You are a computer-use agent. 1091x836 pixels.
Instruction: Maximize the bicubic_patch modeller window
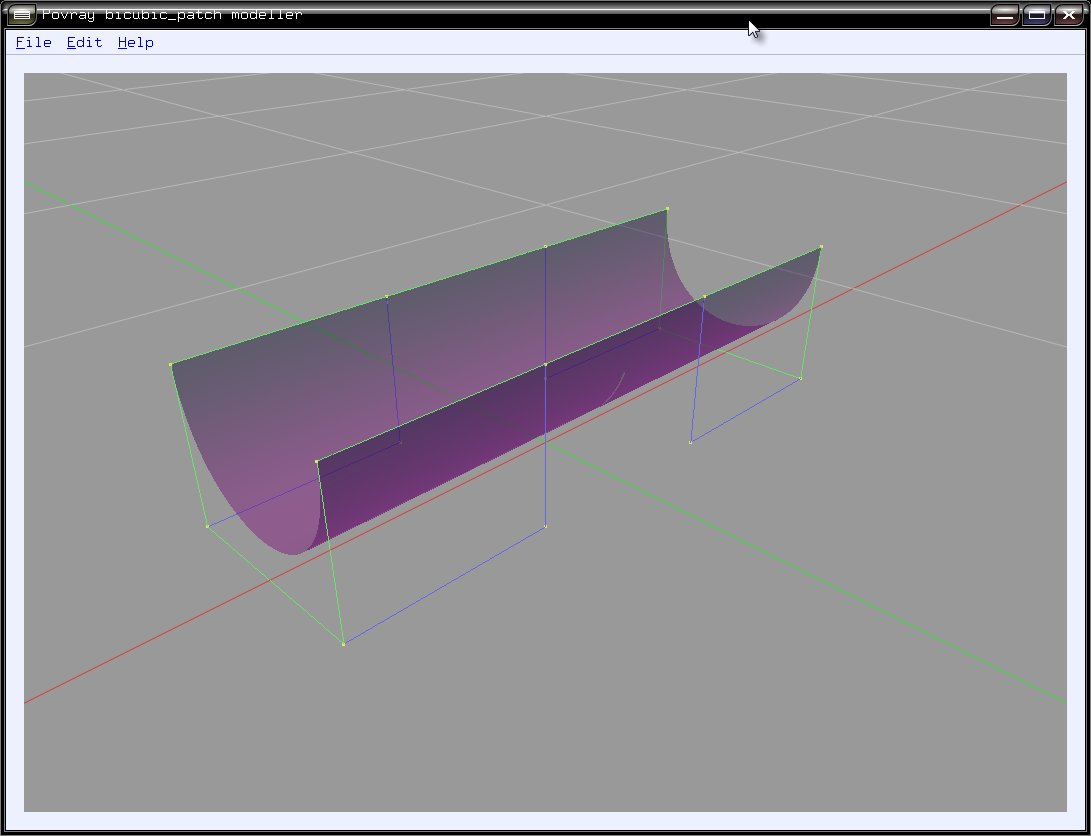1037,15
